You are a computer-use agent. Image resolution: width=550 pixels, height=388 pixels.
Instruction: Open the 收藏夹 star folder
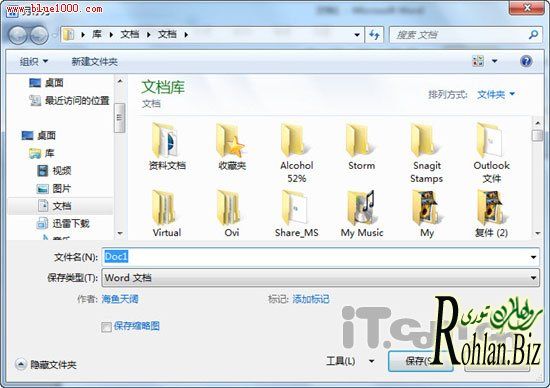point(231,141)
